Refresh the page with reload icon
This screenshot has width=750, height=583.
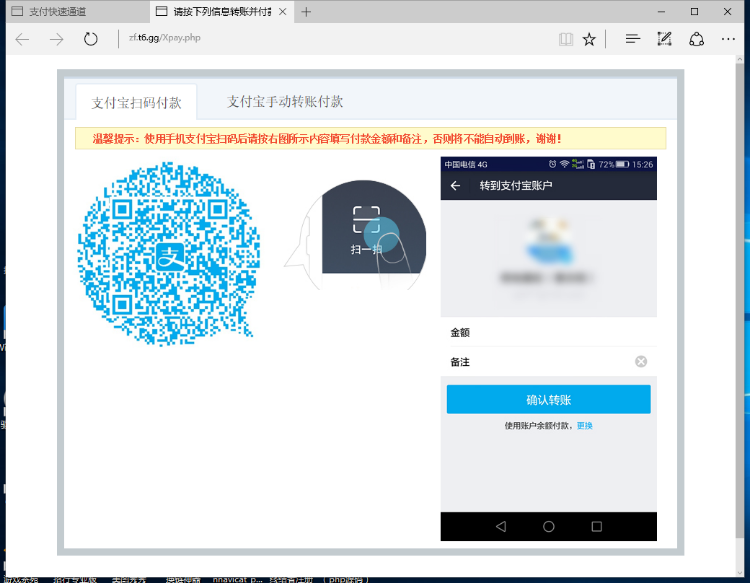point(90,39)
